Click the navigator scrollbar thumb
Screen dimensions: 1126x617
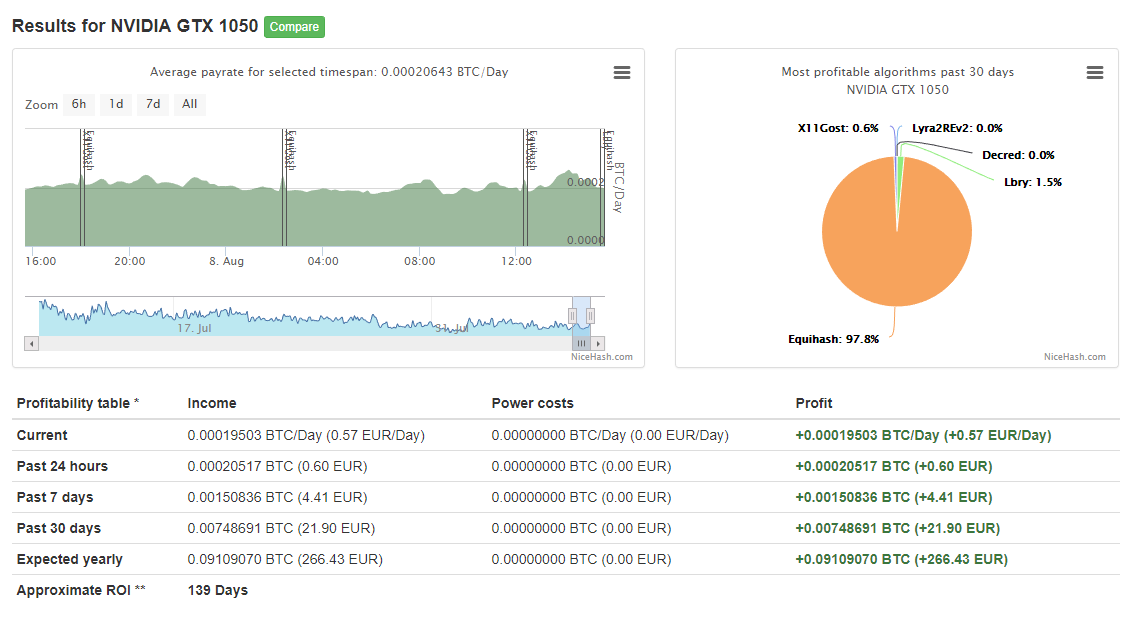tap(581, 343)
